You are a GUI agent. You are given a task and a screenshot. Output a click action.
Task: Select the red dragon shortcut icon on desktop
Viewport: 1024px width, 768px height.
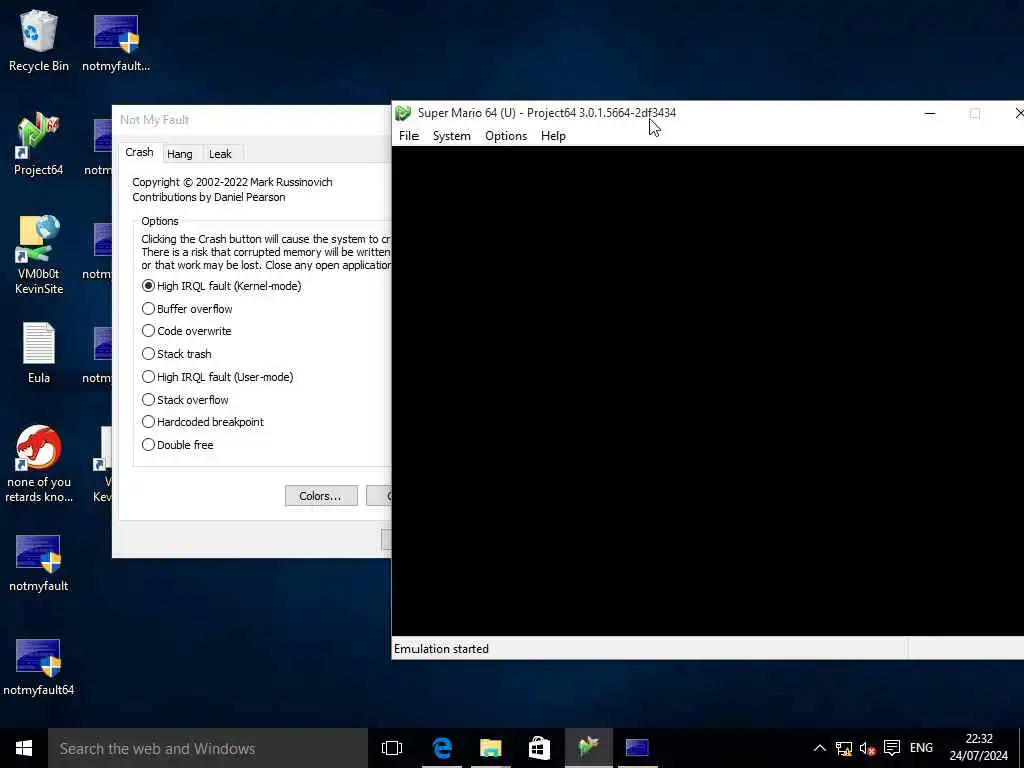click(x=39, y=464)
